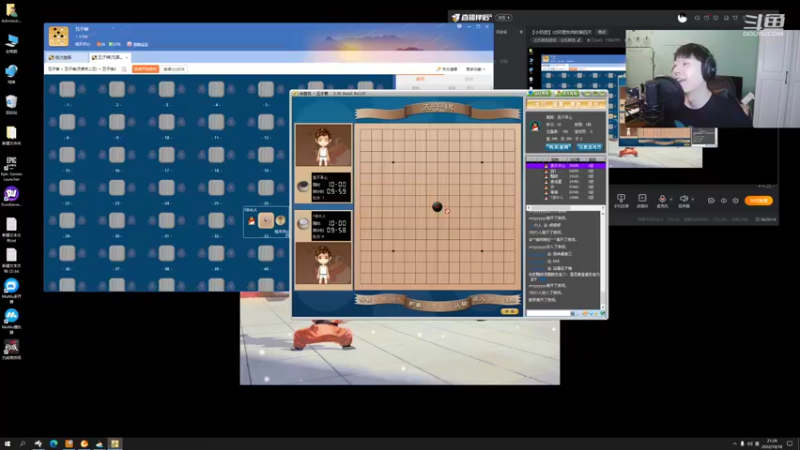800x450 pixels.
Task: Open the Administrator folder on desktop
Action: (x=11, y=11)
